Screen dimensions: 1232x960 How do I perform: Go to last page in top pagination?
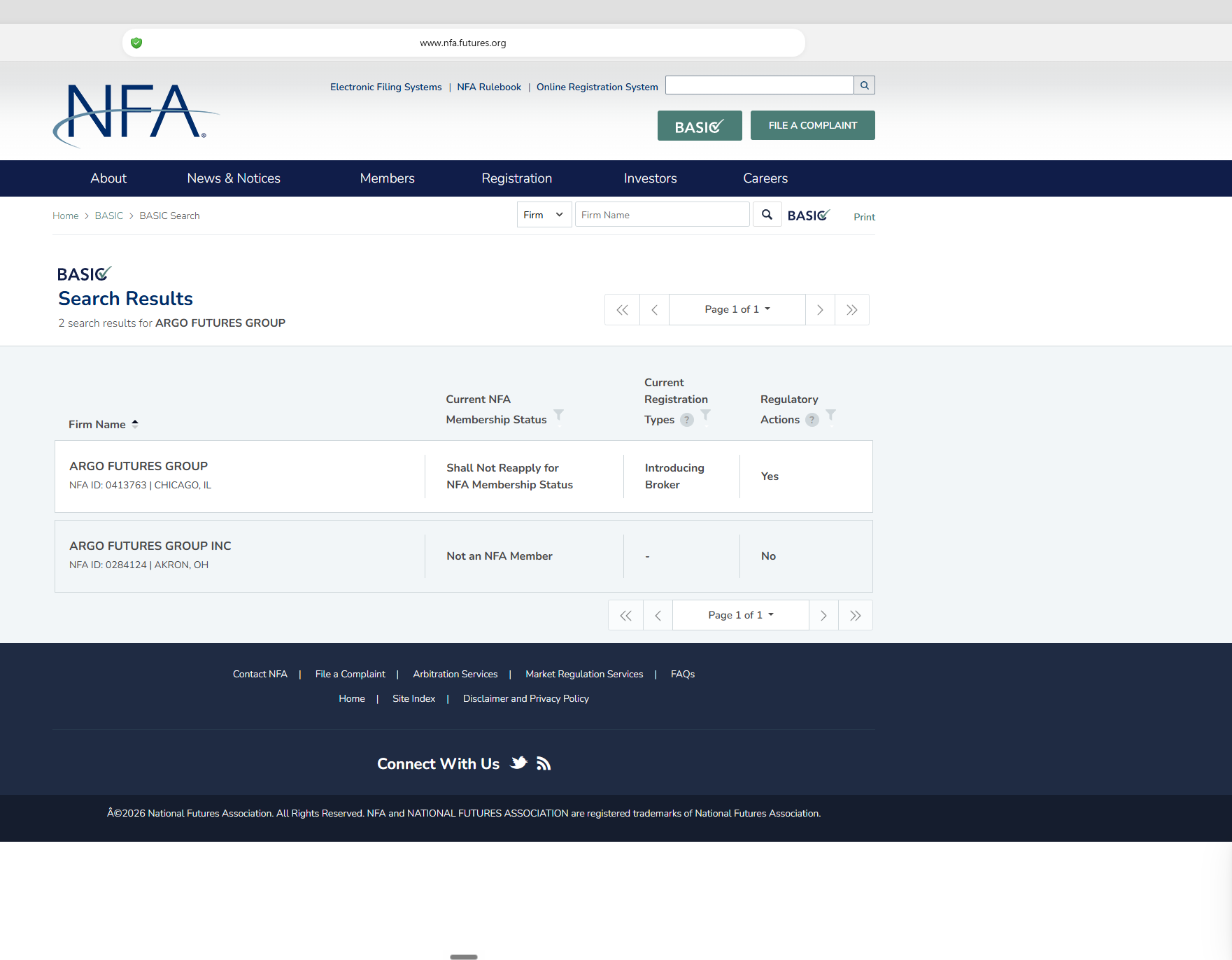851,310
